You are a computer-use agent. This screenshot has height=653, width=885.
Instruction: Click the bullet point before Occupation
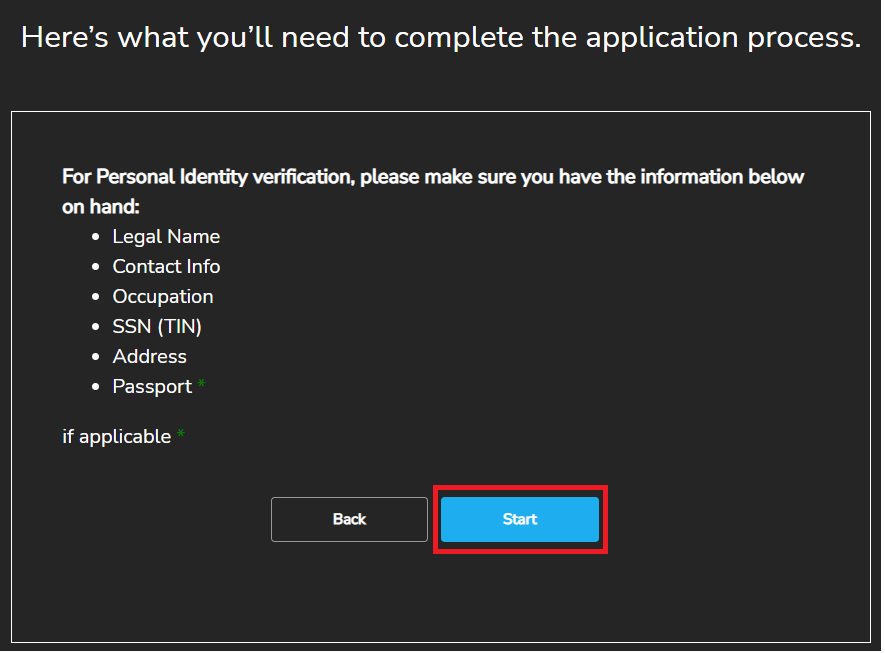point(96,298)
